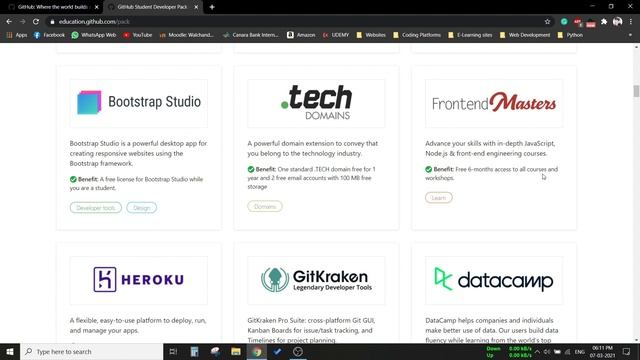Viewport: 640px width, 360px height.
Task: Close the GitHub: Where the world builds tab
Action: point(97,7)
